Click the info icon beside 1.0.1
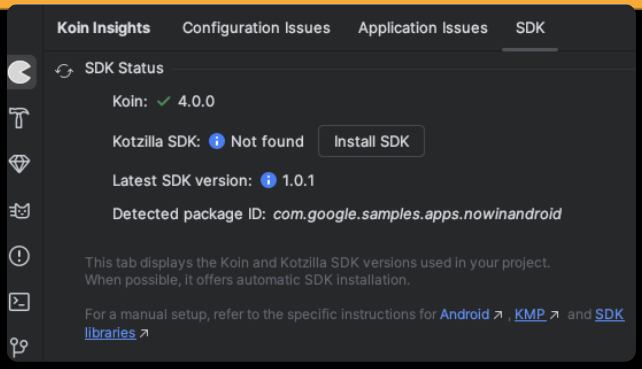Screen dimensions: 642x369 [x=268, y=180]
